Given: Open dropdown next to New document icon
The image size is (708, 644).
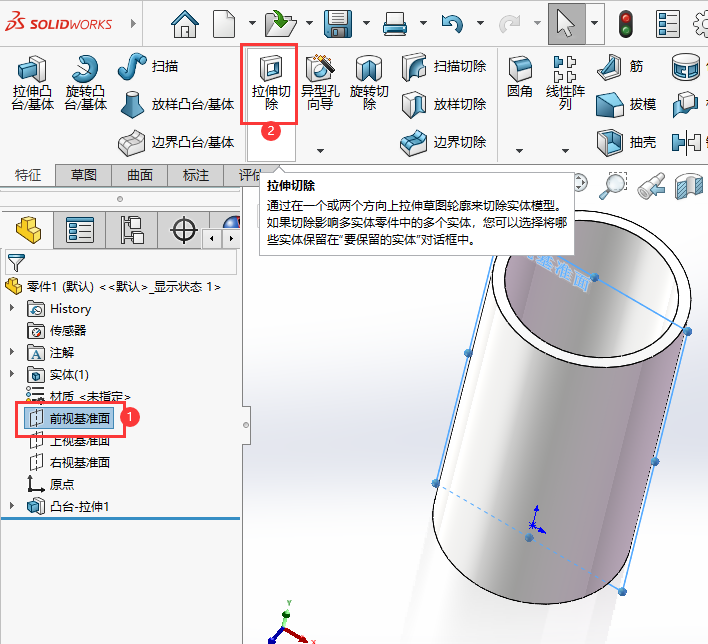Looking at the screenshot, I should coord(252,23).
